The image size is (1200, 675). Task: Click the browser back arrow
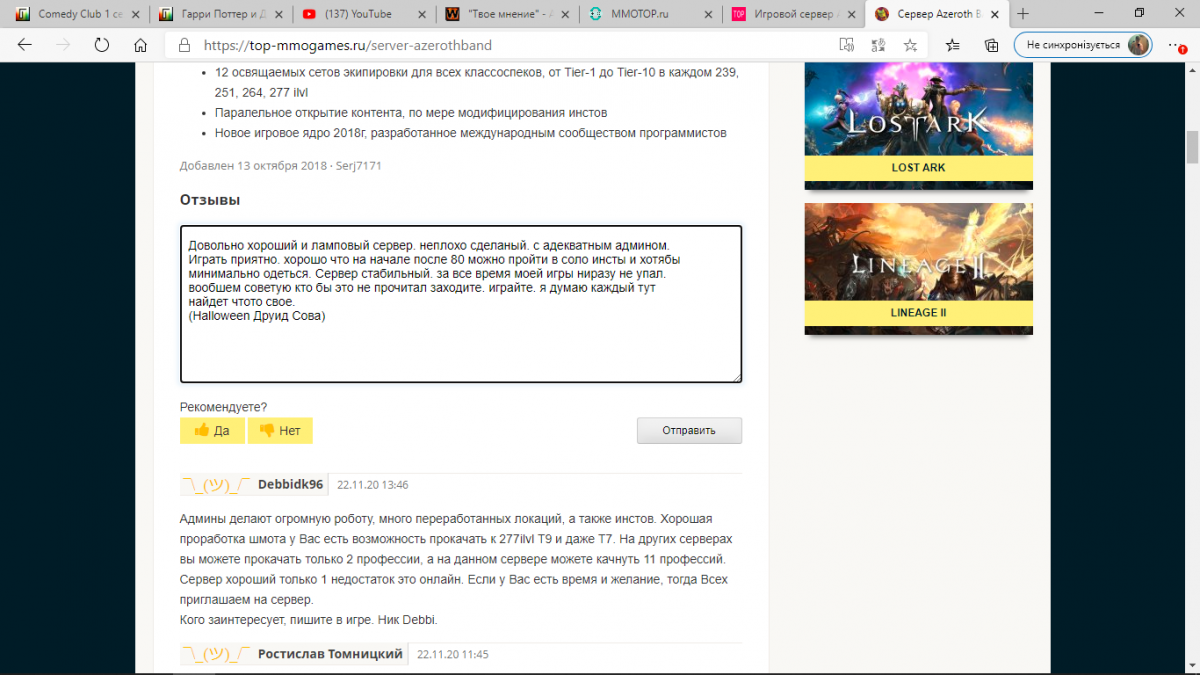click(25, 45)
